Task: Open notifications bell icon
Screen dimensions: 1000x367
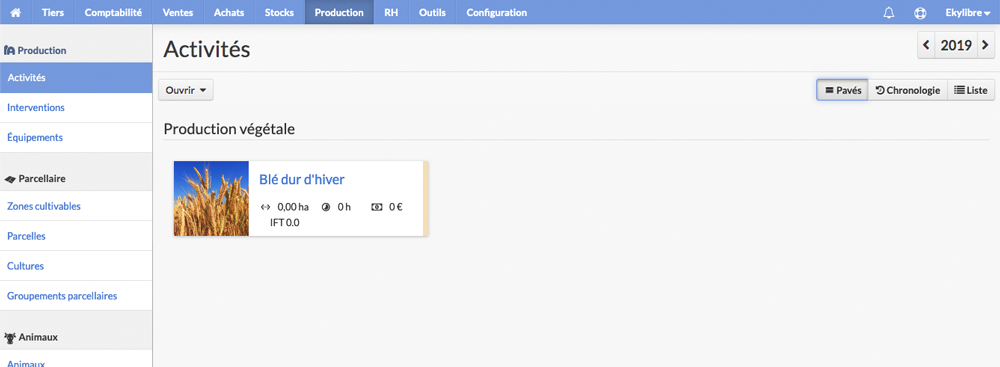Action: tap(889, 13)
